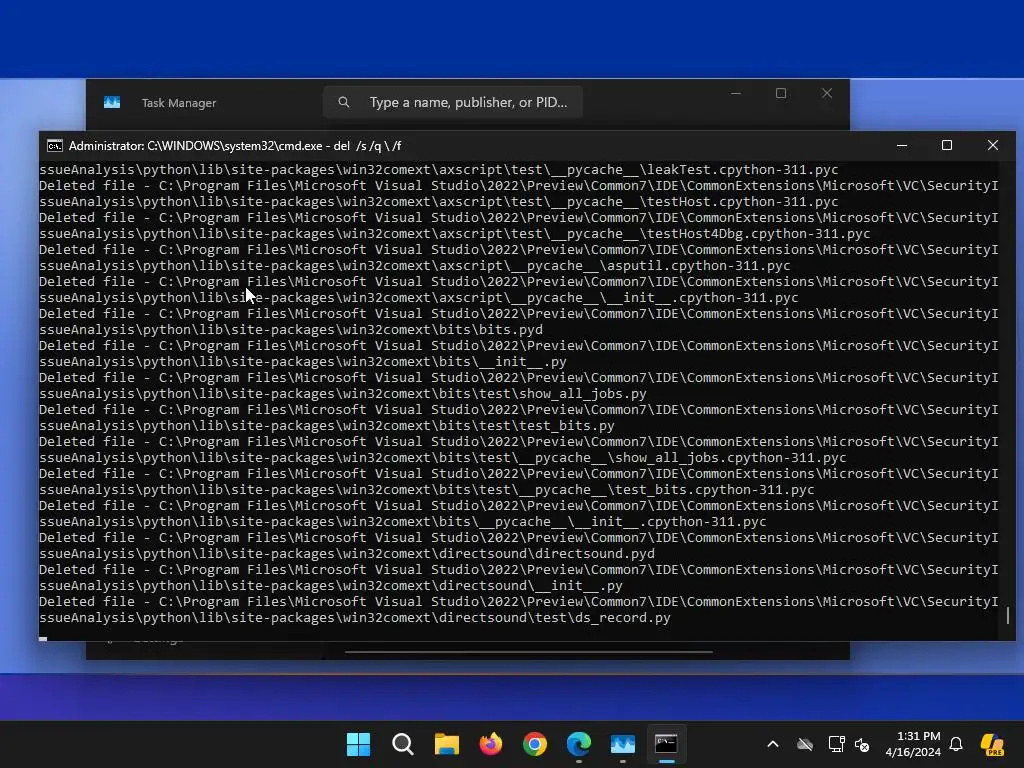Screen dimensions: 1024x768
Task: Show hidden system tray icons
Action: (x=773, y=744)
